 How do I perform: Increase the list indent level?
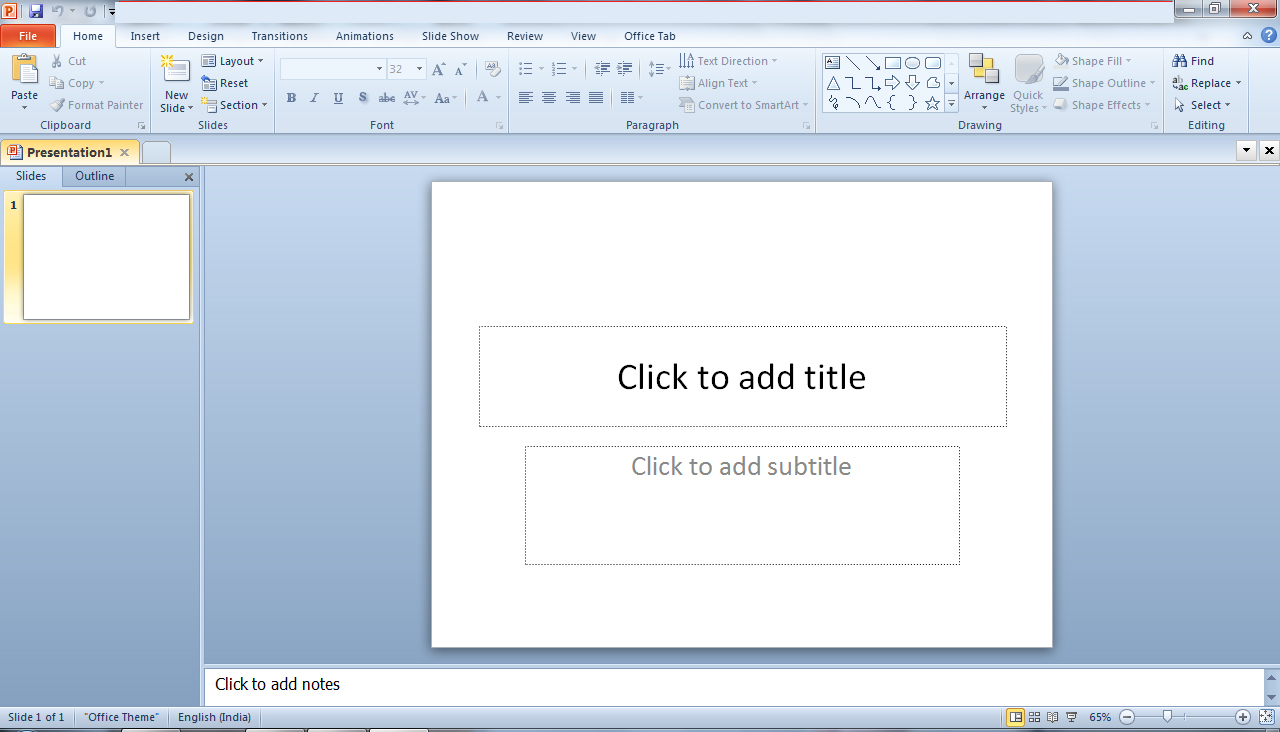(625, 69)
